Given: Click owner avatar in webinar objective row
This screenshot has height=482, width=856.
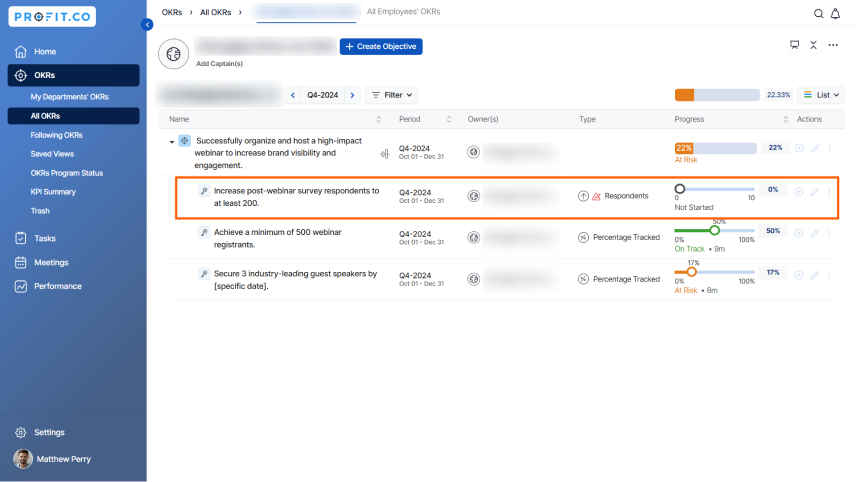Looking at the screenshot, I should tap(473, 152).
